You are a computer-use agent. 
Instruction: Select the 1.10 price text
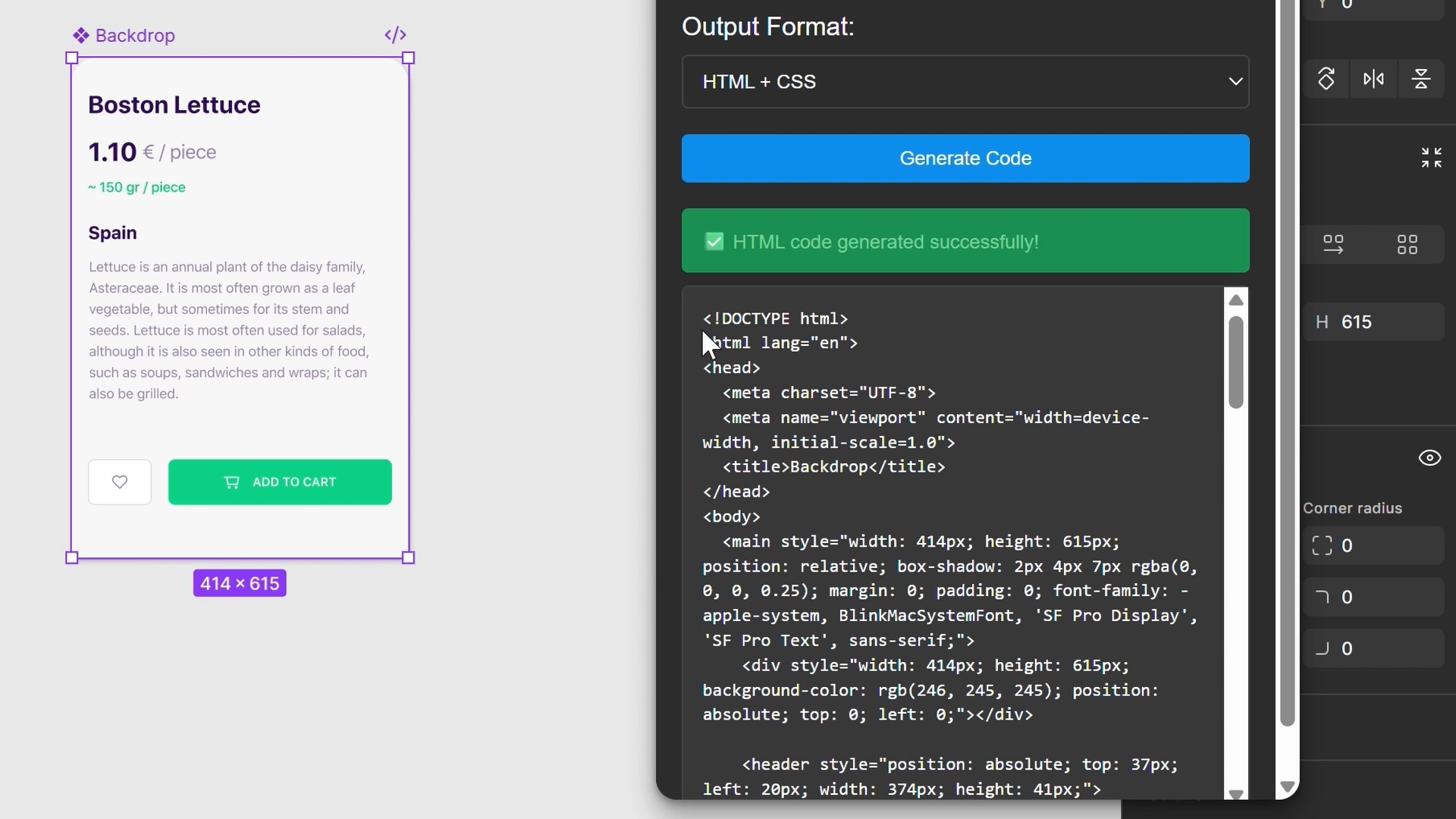pyautogui.click(x=112, y=152)
